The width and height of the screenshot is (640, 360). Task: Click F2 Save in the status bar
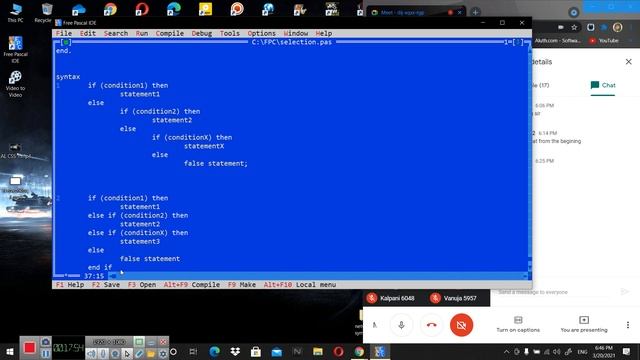(106, 285)
